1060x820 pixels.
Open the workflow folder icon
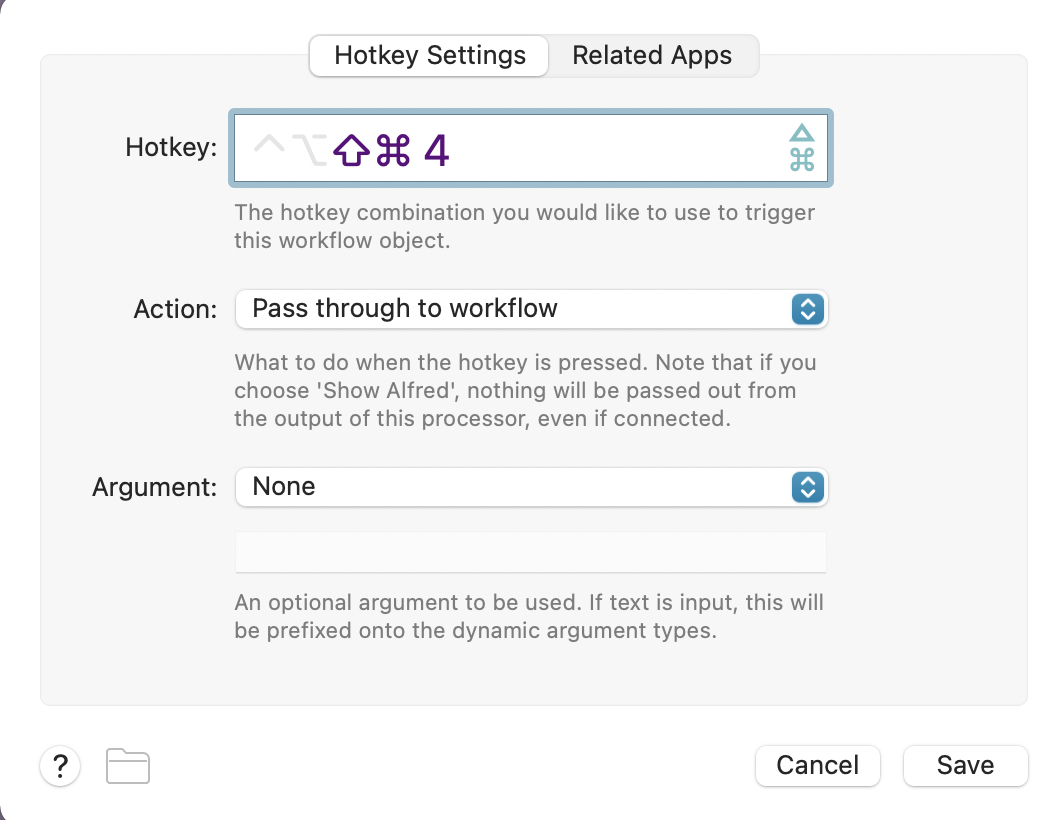point(128,766)
